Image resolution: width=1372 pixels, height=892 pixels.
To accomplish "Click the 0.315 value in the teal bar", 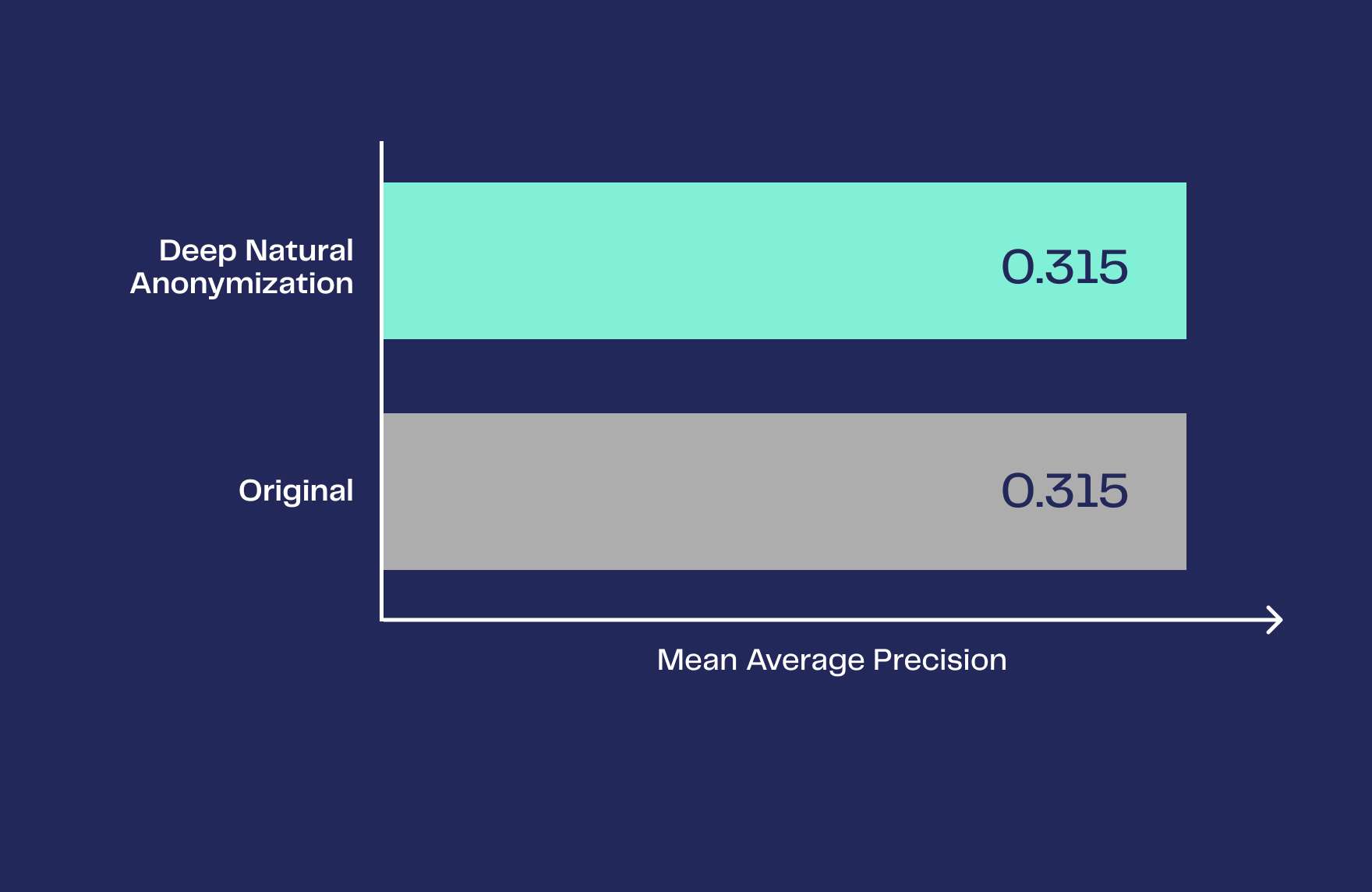I will click(x=1064, y=267).
